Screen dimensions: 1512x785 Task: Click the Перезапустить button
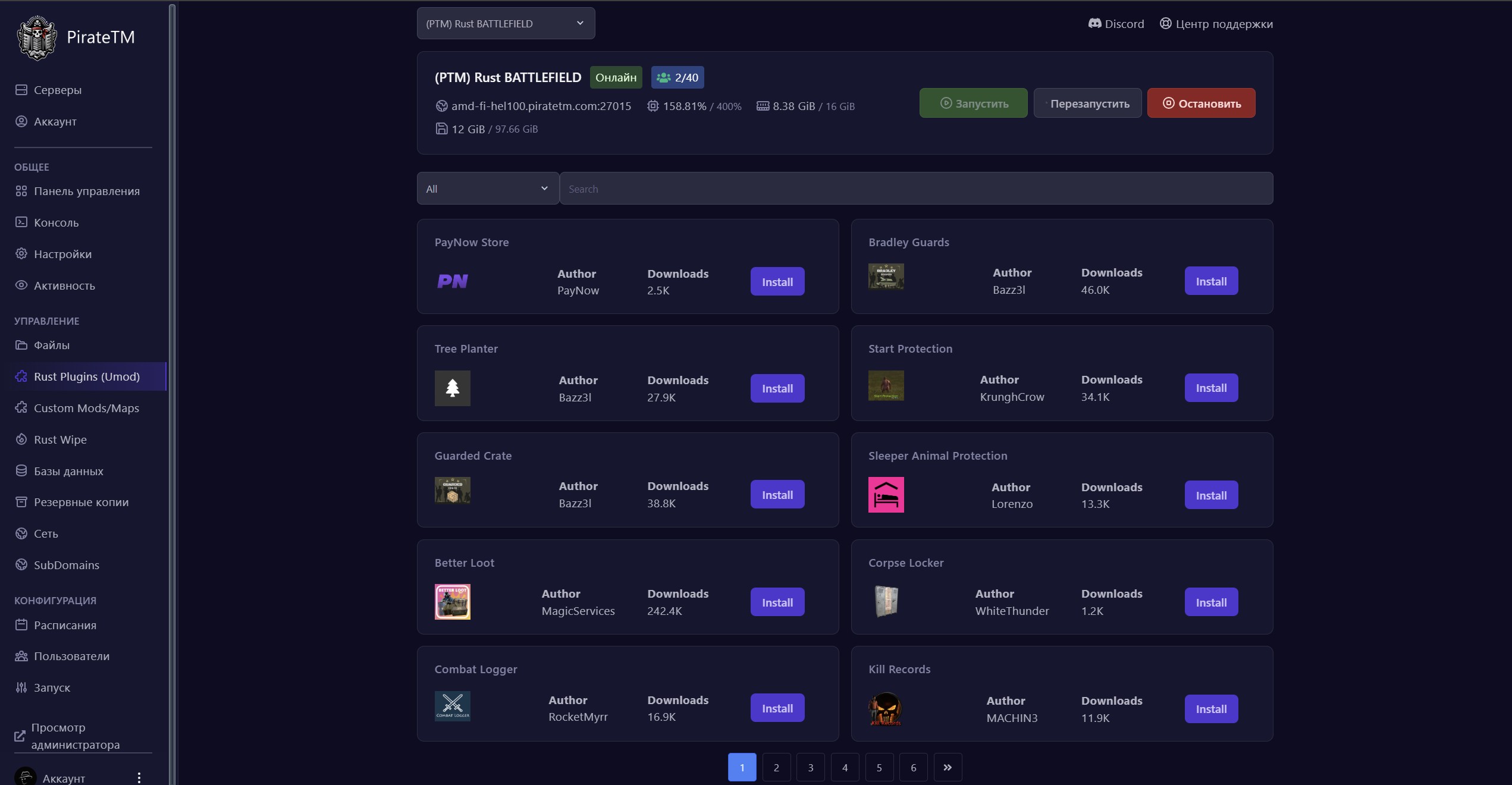[x=1087, y=103]
